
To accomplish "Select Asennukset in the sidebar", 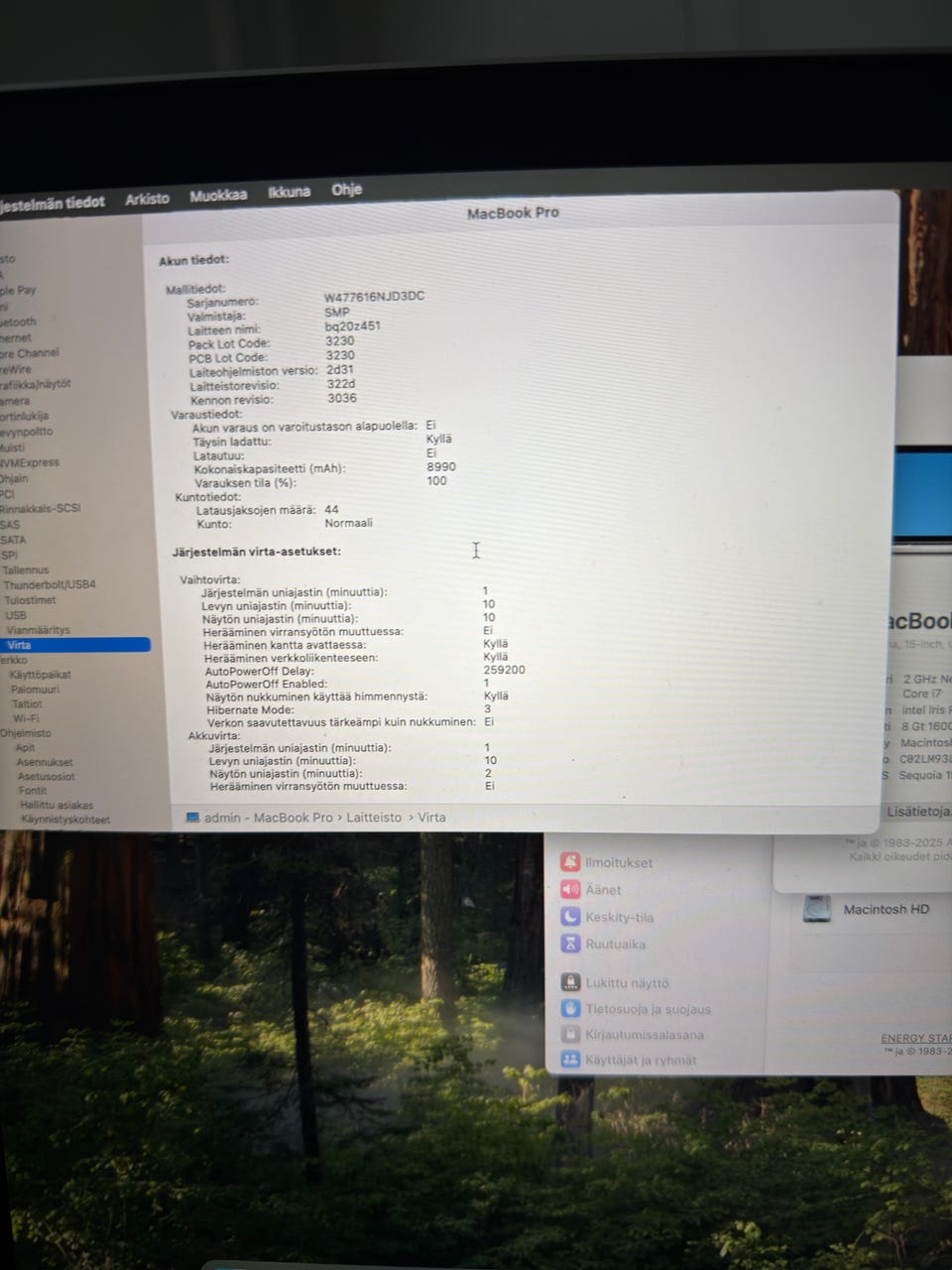I will pyautogui.click(x=45, y=762).
